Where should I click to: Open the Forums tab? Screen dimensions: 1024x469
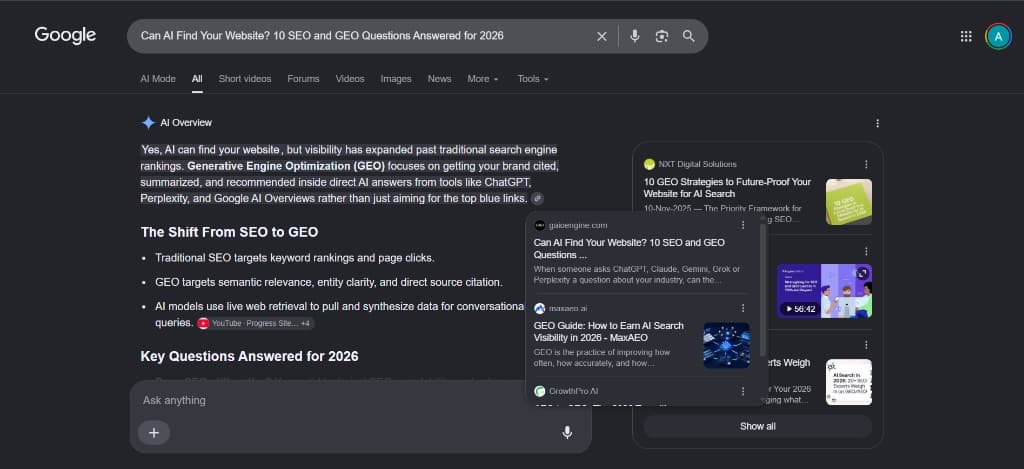pos(304,79)
